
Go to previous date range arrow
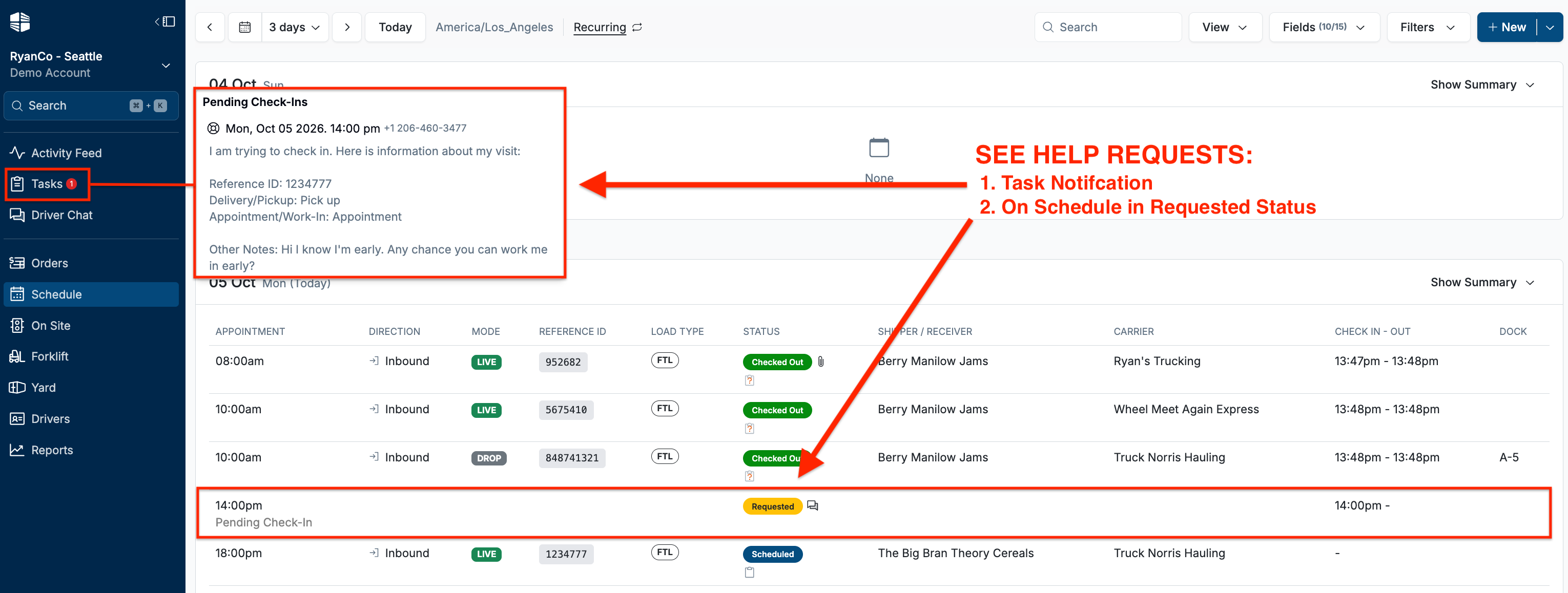[210, 27]
